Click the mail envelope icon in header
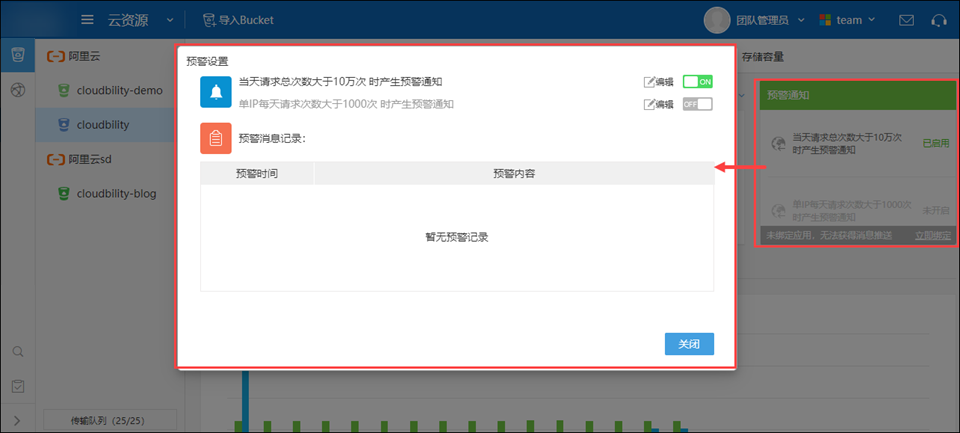Viewport: 960px width, 433px height. 906,20
